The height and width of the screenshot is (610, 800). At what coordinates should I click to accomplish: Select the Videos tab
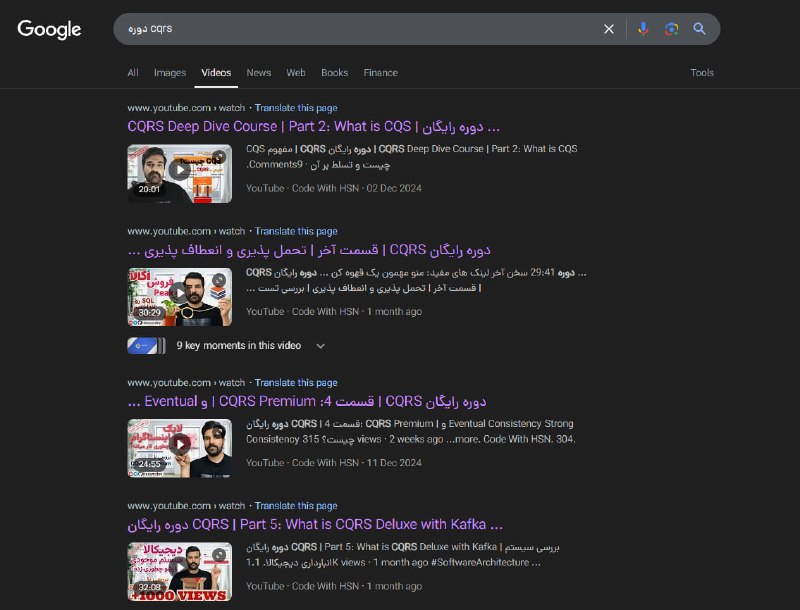click(x=216, y=72)
